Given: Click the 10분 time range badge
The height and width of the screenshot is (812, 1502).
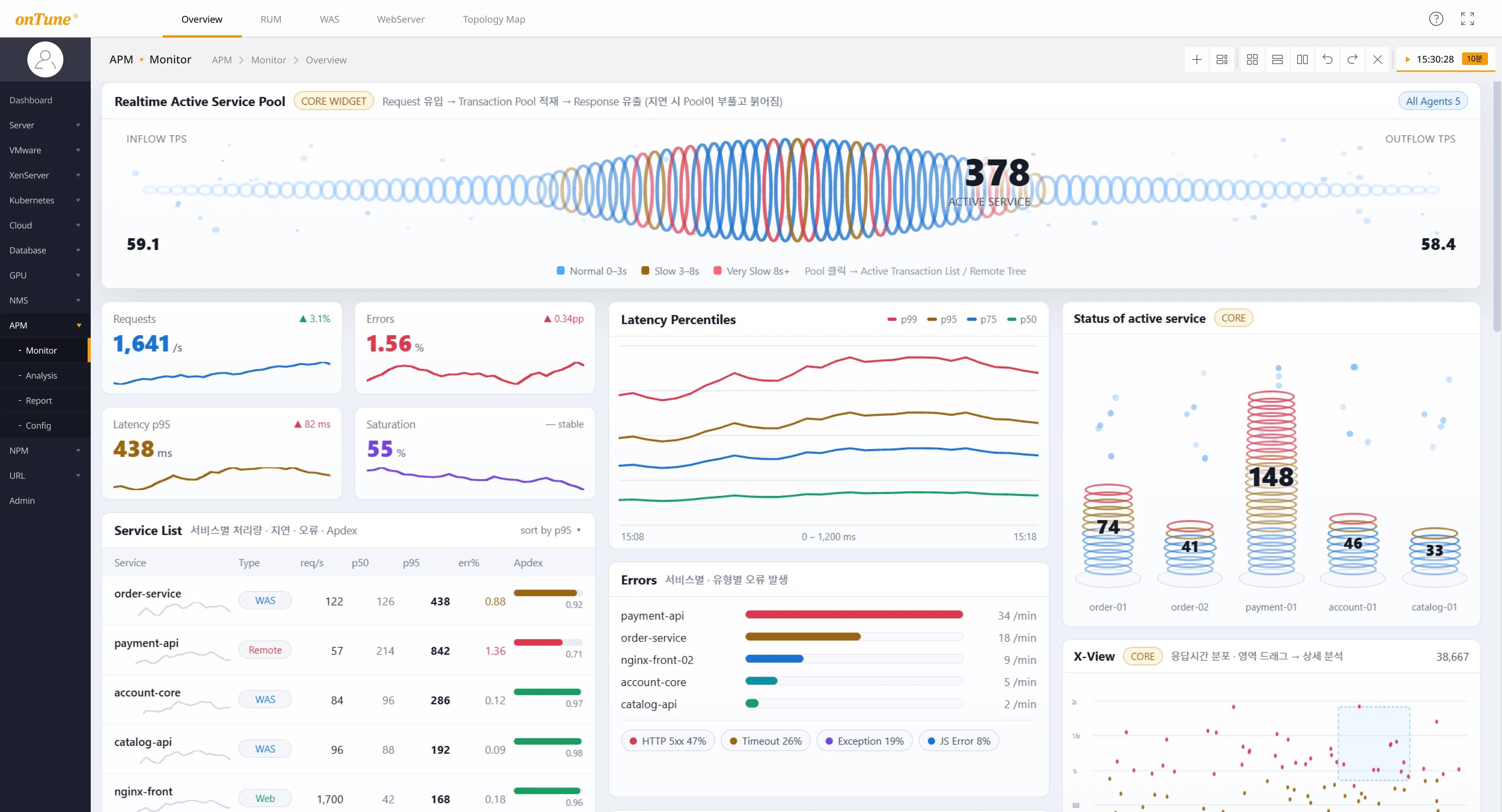Looking at the screenshot, I should 1474,59.
